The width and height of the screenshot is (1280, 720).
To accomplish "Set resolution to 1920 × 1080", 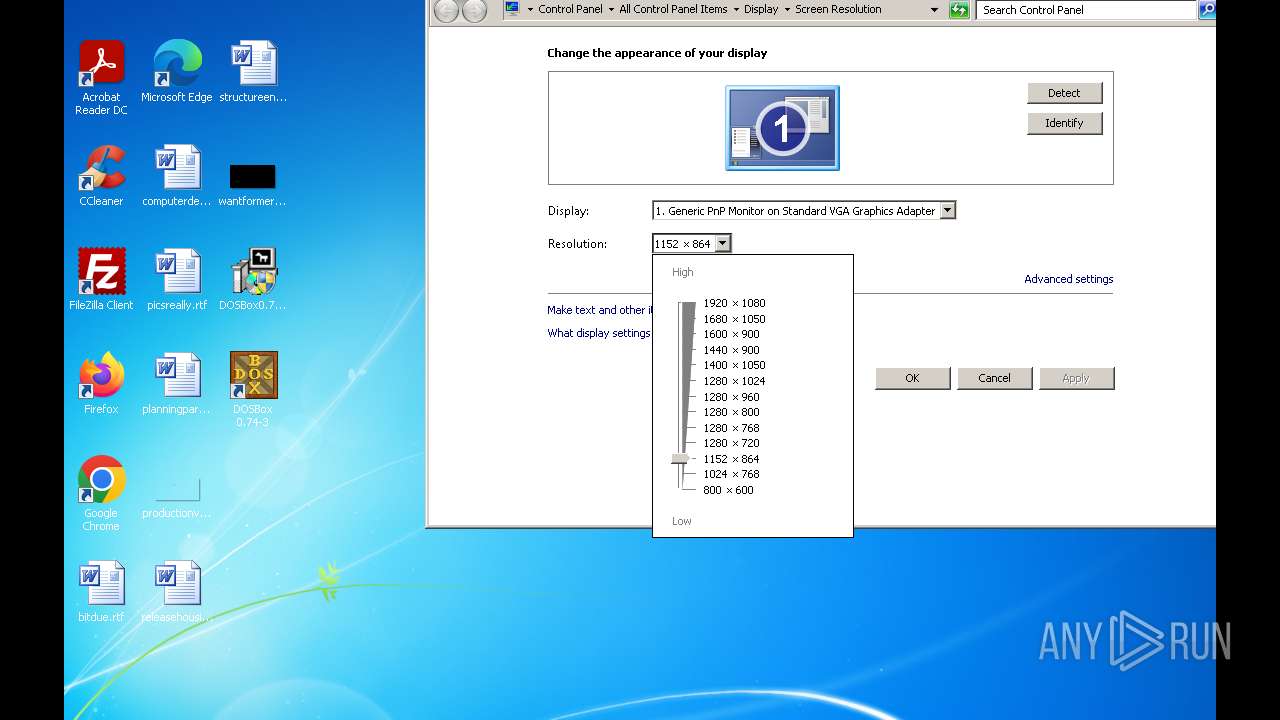I will [734, 303].
